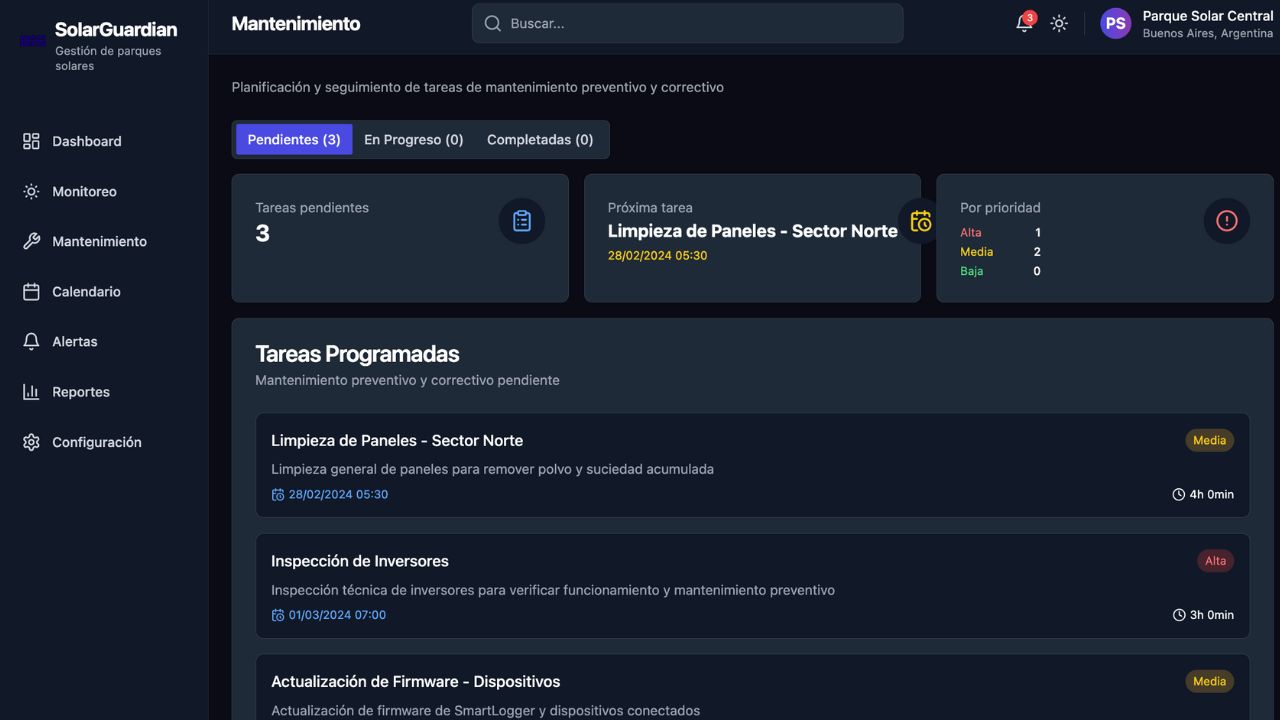
Task: Switch to En Progreso (0) tab
Action: coord(414,140)
